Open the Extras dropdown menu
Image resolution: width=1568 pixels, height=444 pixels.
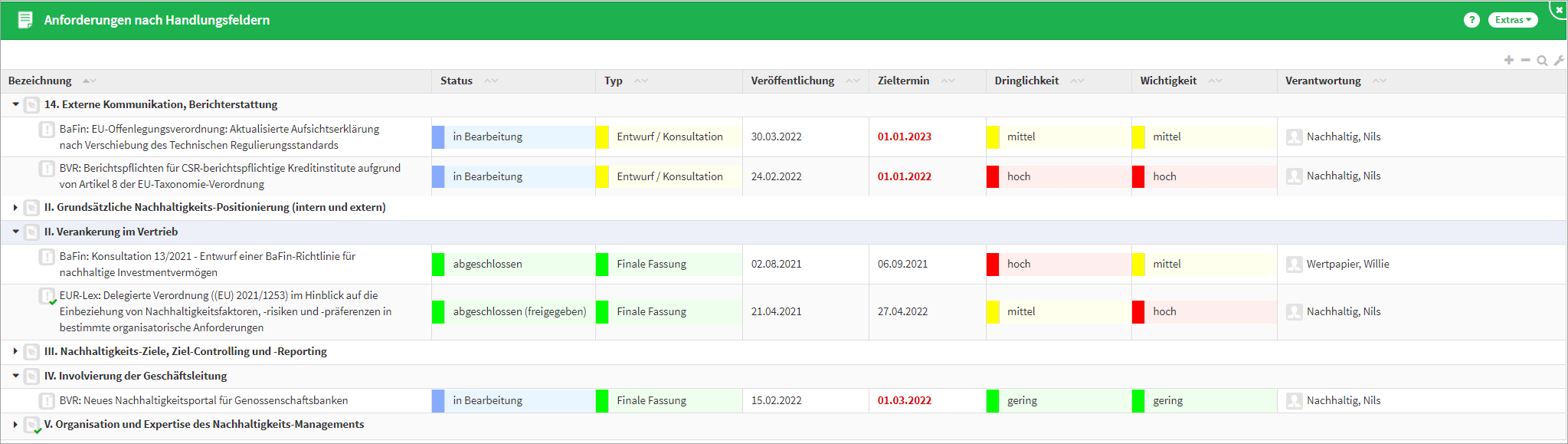point(1512,20)
